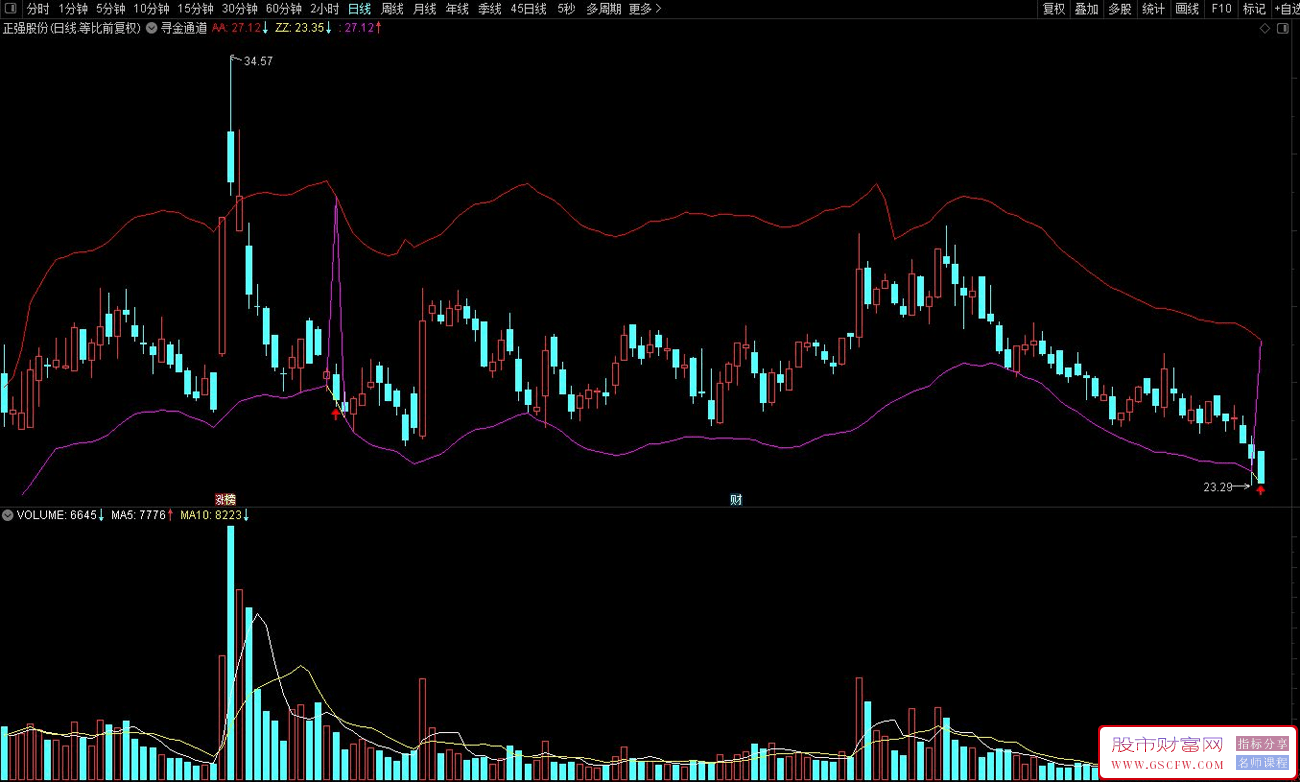This screenshot has width=1300, height=782.
Task: Click the 叠加 overlay button
Action: coord(1087,9)
